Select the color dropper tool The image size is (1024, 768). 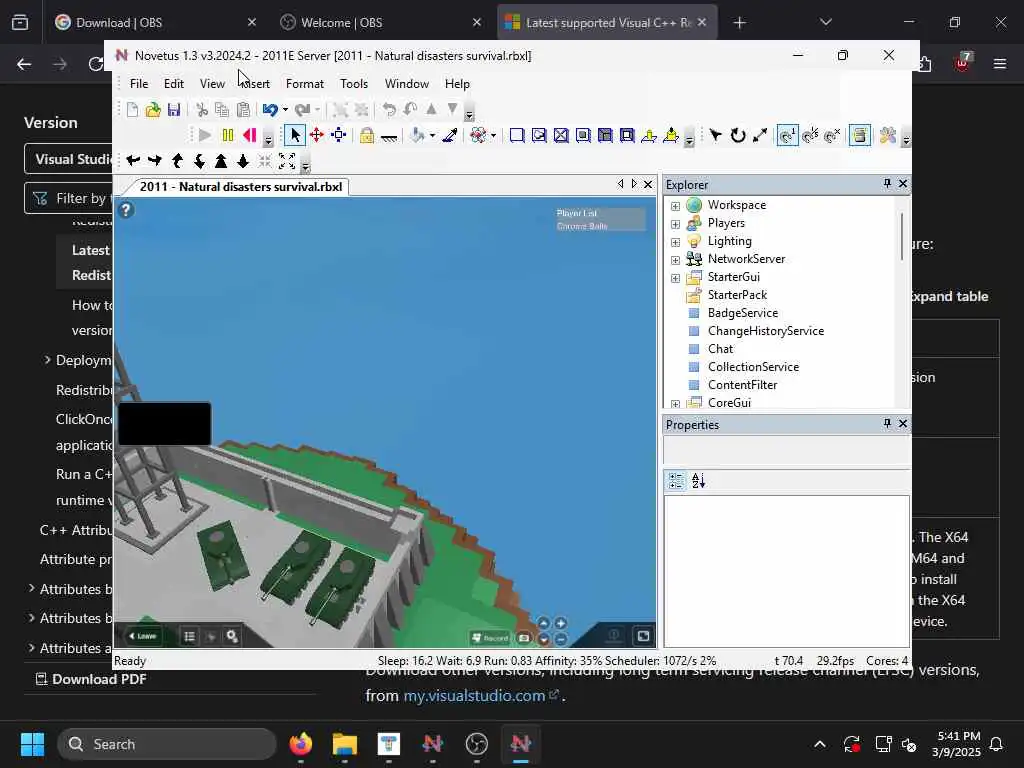tap(450, 135)
